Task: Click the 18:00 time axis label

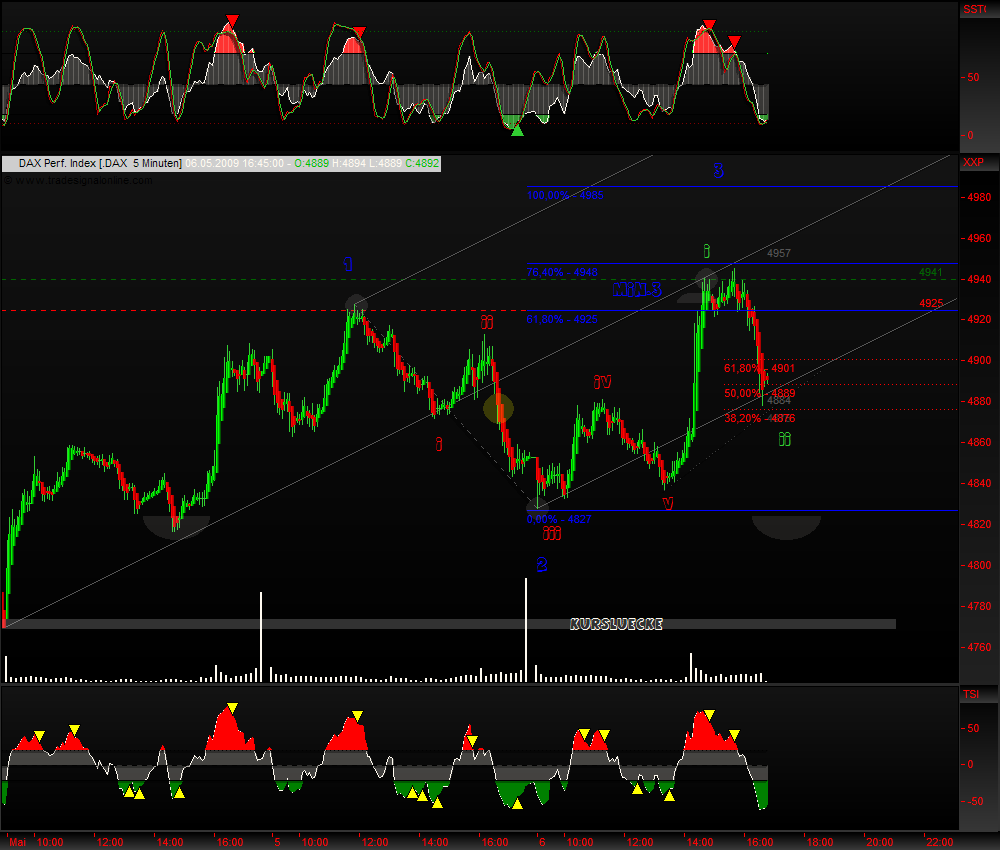Action: 818,842
